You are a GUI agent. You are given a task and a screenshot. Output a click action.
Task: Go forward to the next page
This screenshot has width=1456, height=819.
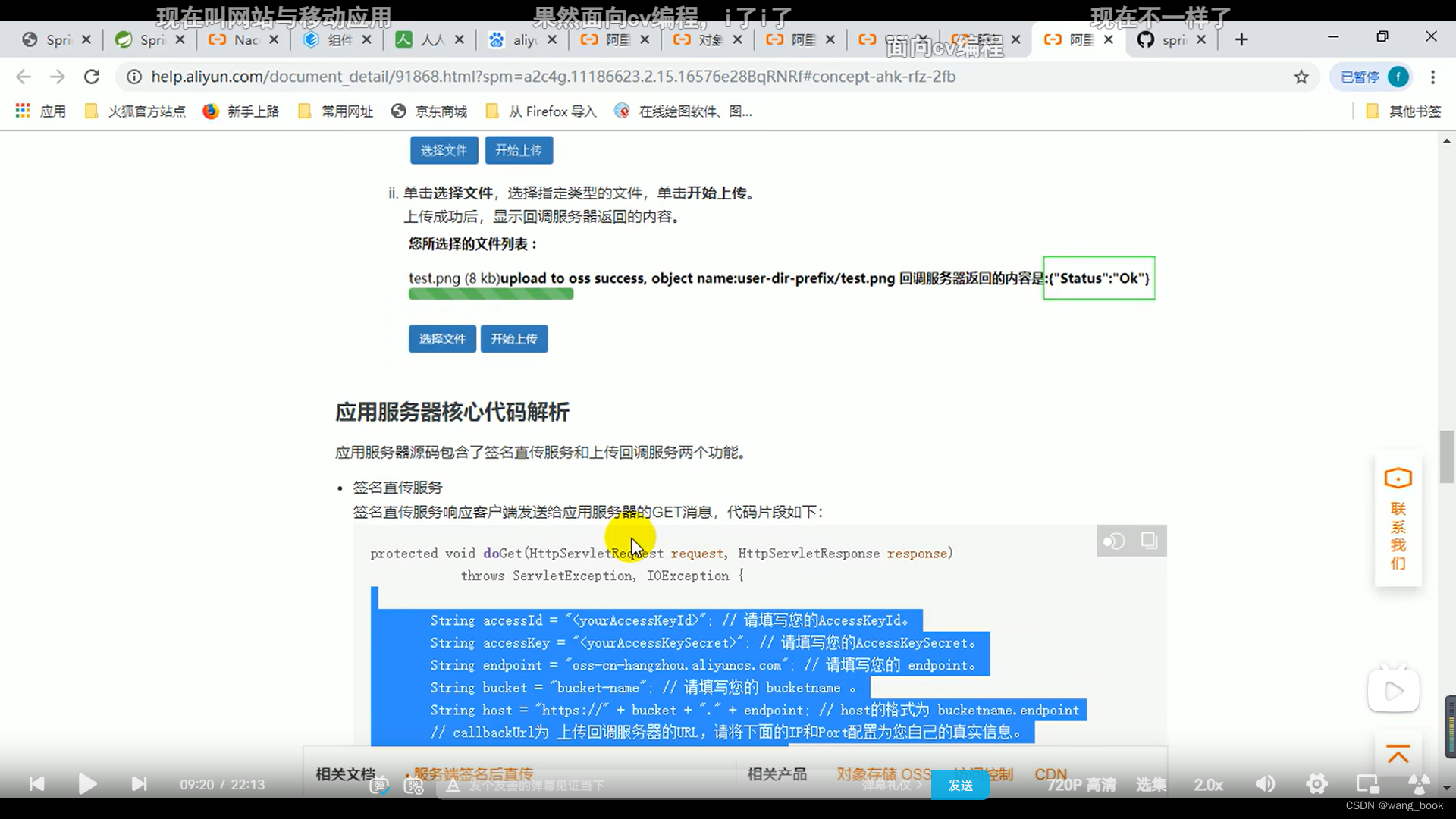tap(58, 77)
